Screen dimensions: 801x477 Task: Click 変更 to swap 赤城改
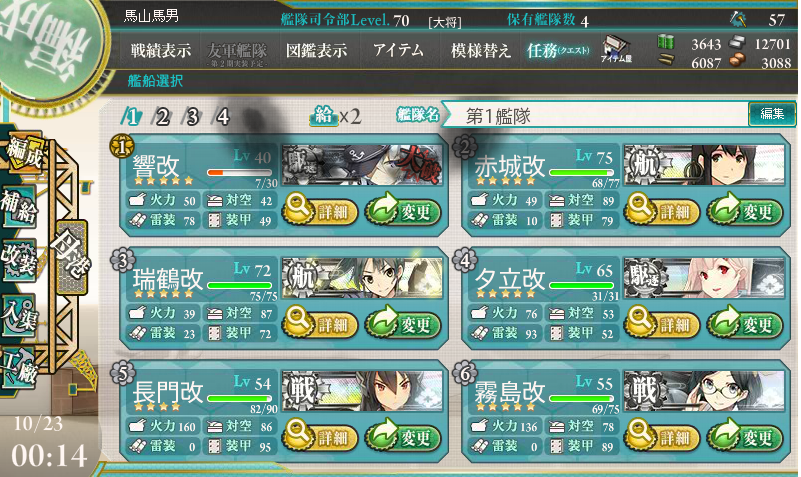[745, 211]
